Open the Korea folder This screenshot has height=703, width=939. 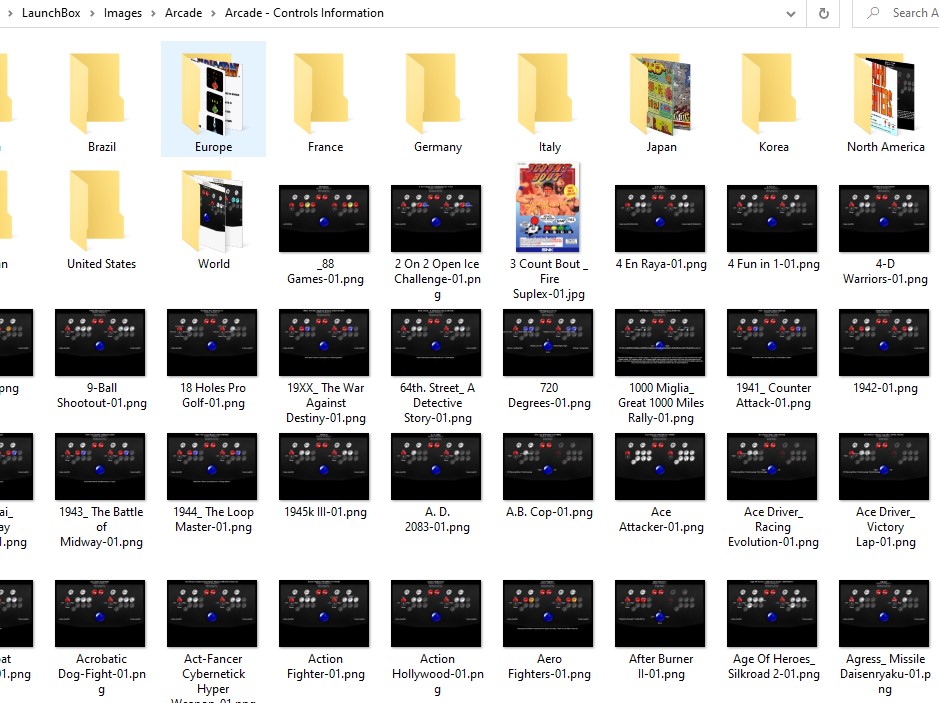coord(773,99)
